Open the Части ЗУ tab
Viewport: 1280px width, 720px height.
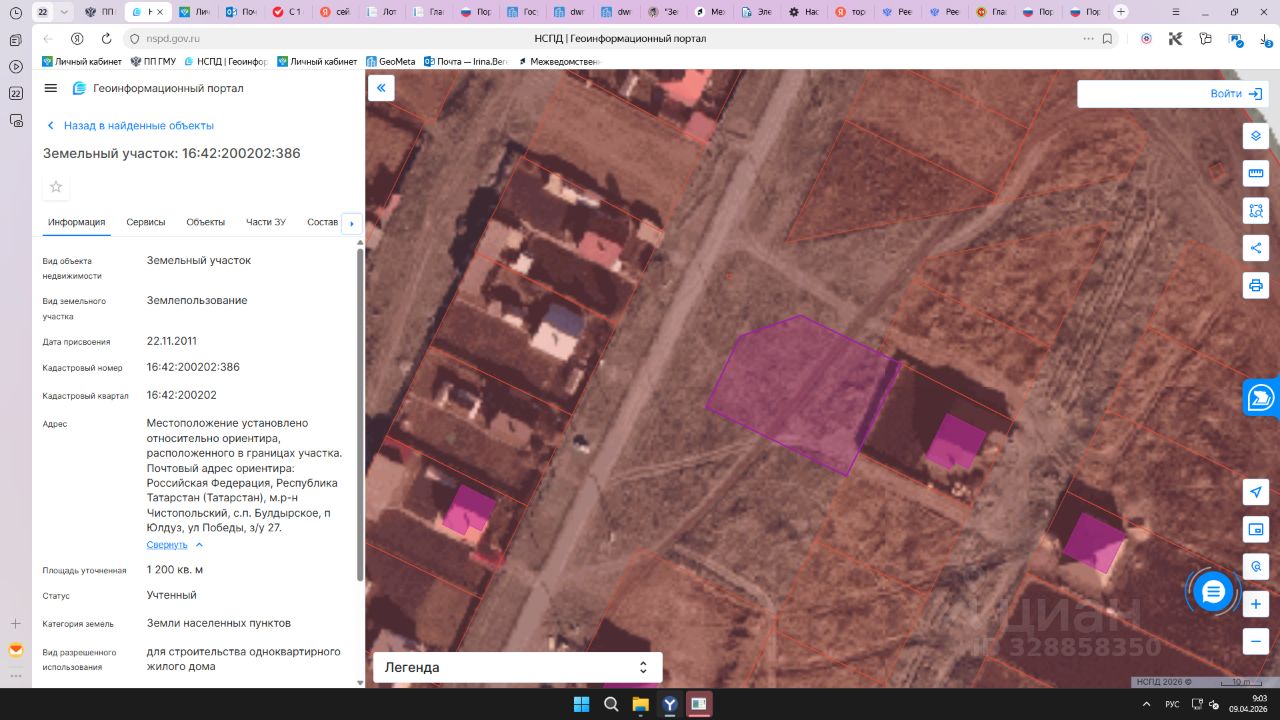[266, 222]
